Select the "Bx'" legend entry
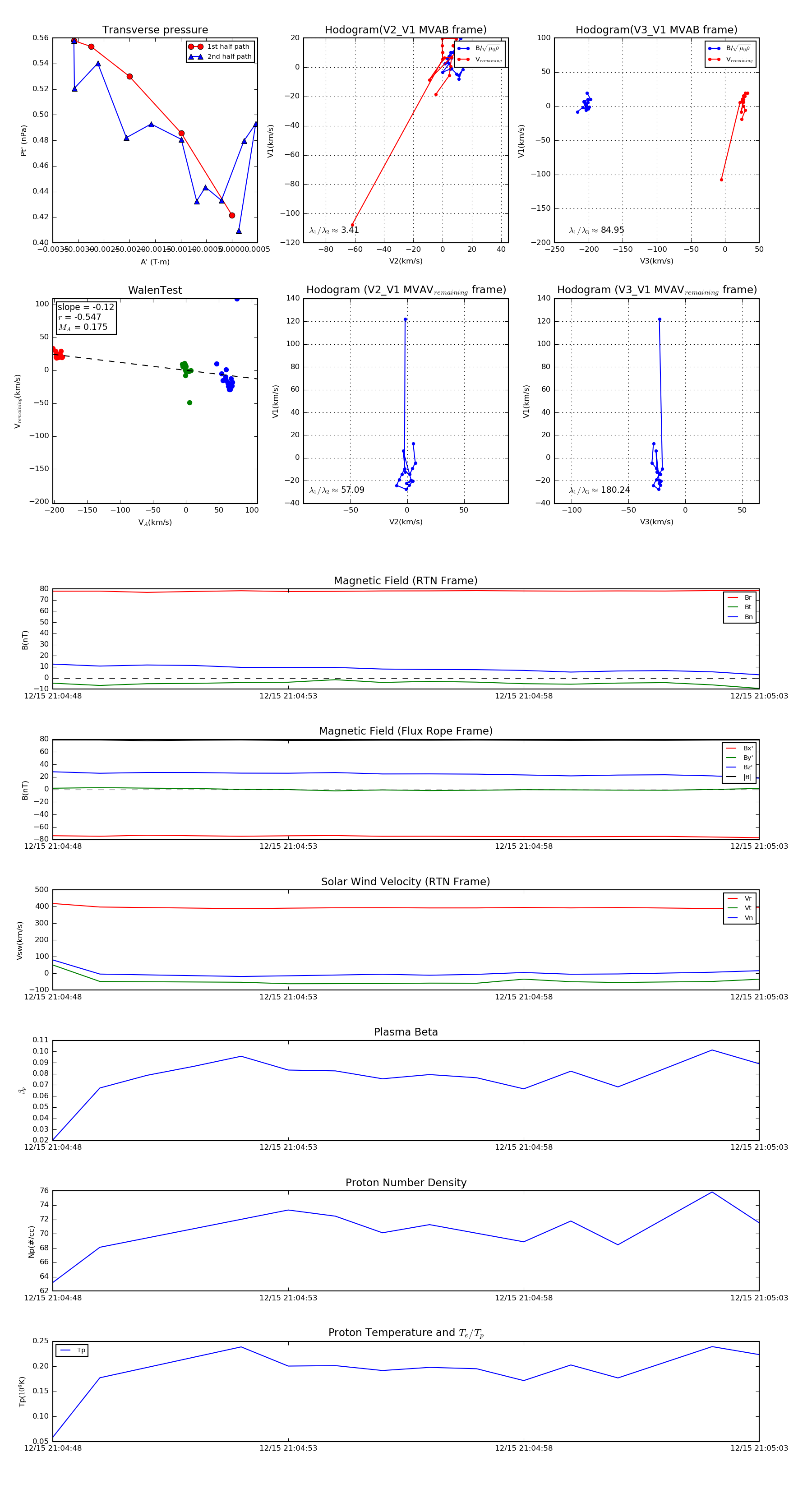 click(x=739, y=748)
